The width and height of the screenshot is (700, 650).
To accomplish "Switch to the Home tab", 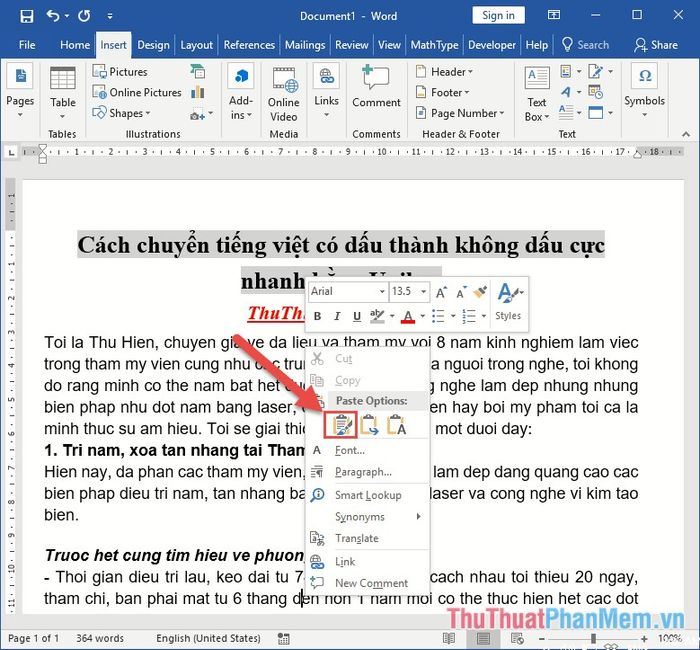I will coord(75,45).
